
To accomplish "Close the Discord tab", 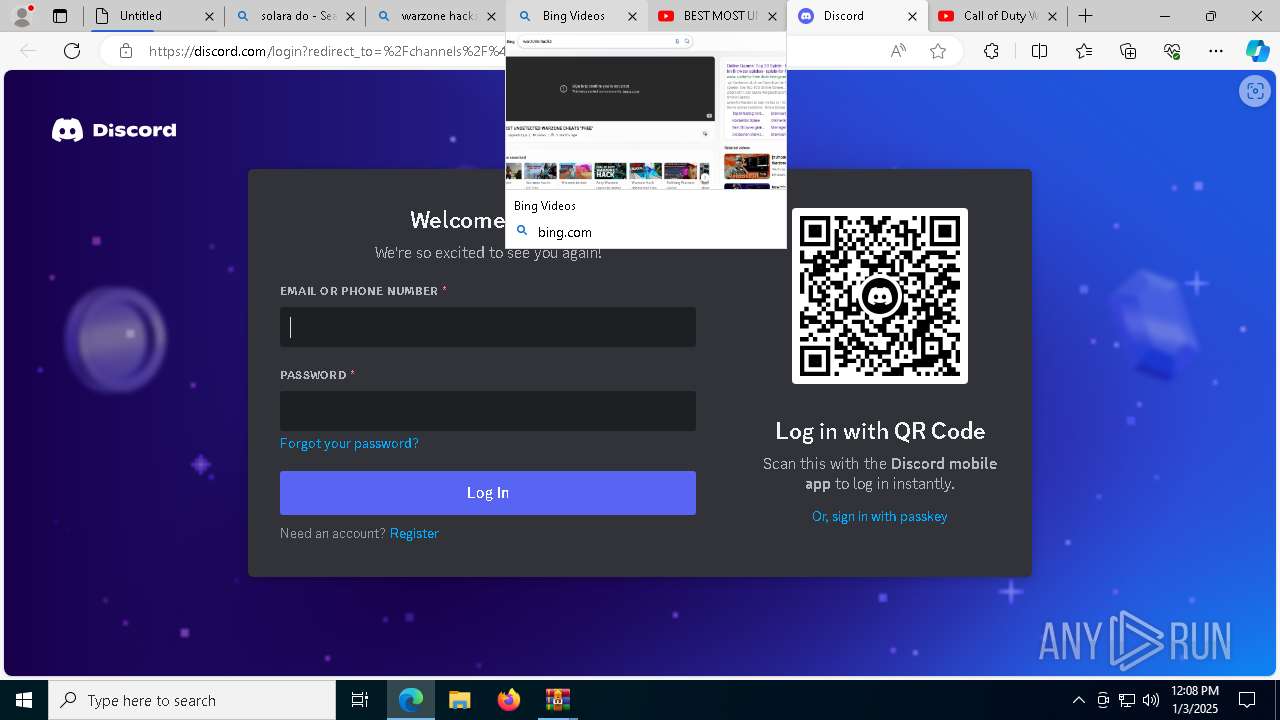I will 912,16.
